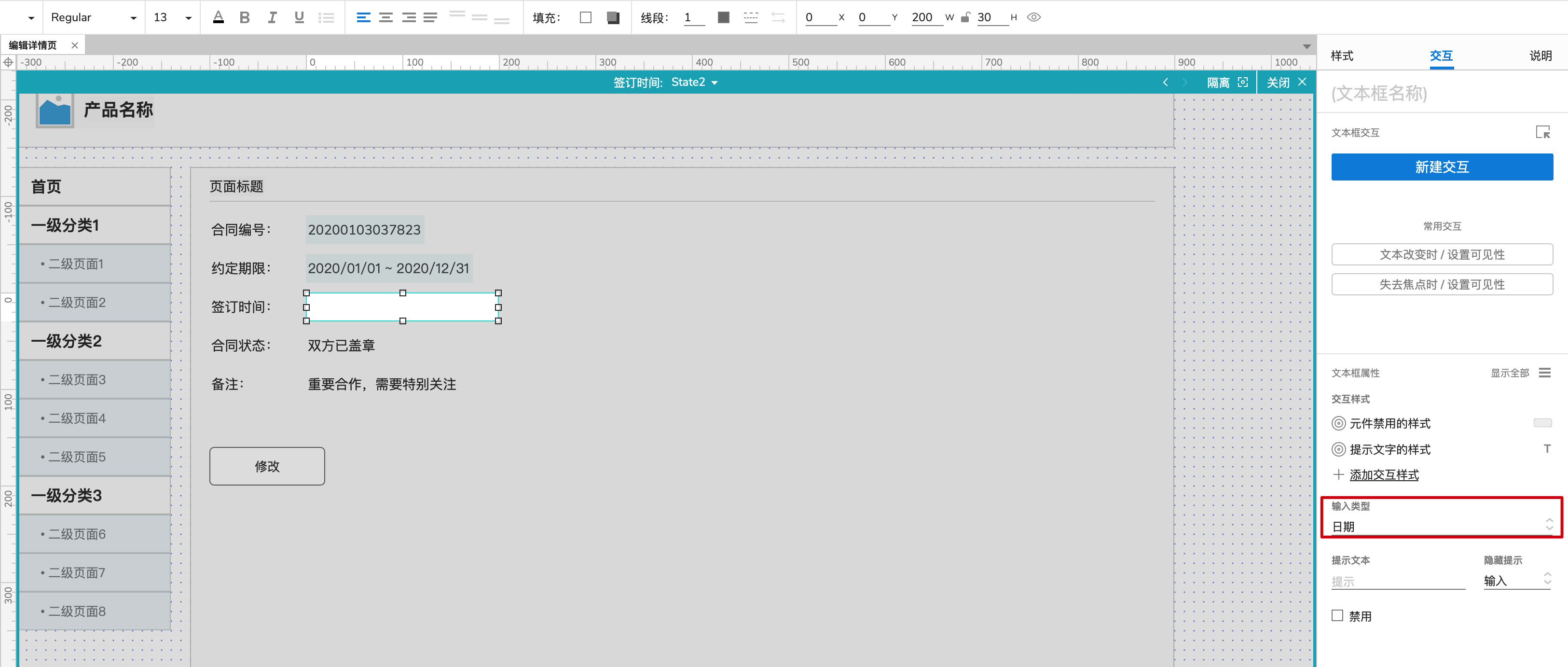Click the 新建交互 button
The width and height of the screenshot is (1568, 667).
point(1442,167)
